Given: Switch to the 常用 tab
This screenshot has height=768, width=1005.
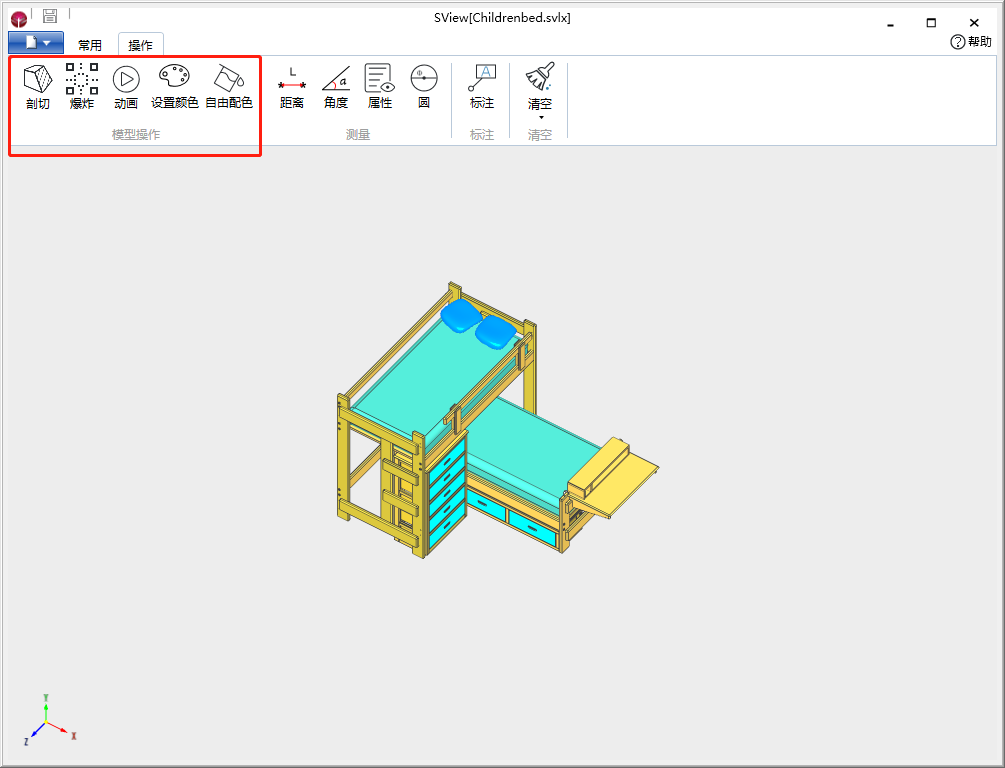Looking at the screenshot, I should 90,45.
